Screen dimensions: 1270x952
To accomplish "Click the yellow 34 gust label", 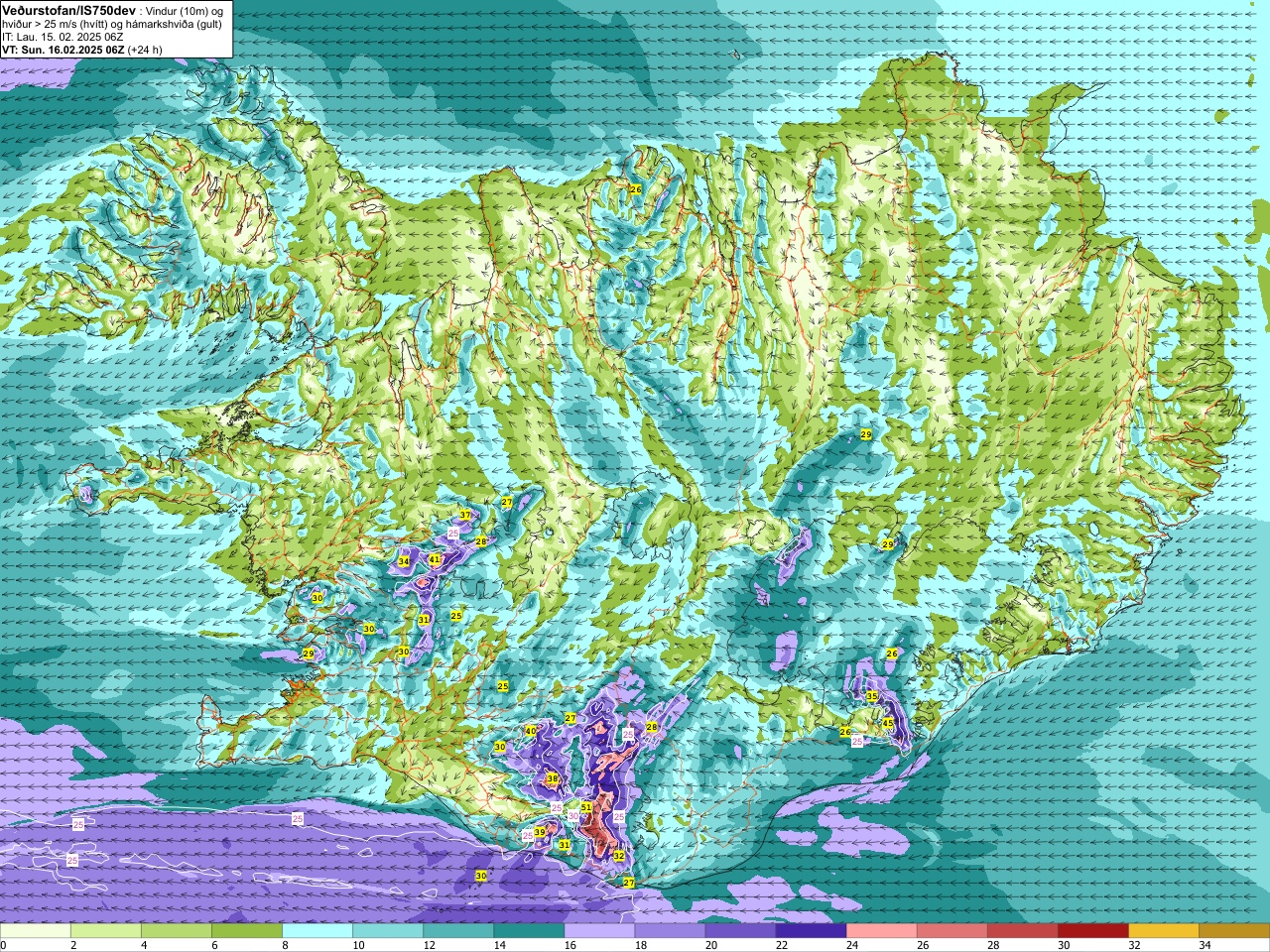I will (x=404, y=561).
